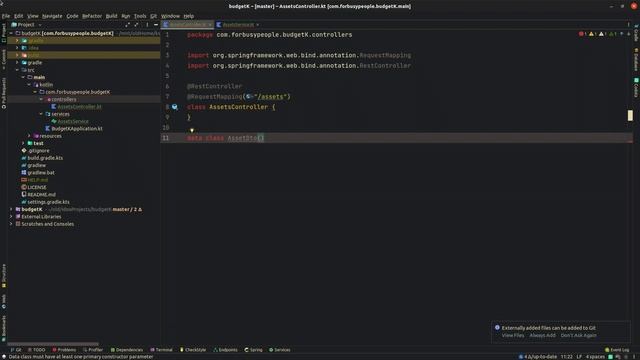Open the Project tool window on left strip
The width and height of the screenshot is (640, 360).
[4, 33]
